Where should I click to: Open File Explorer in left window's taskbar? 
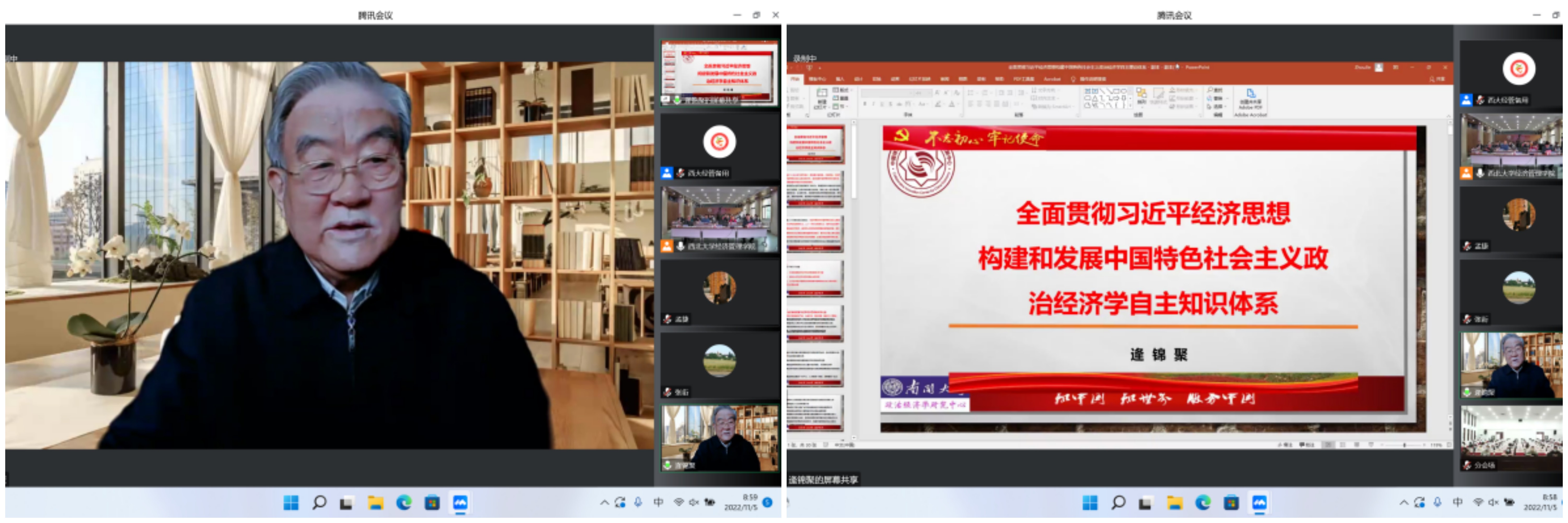[x=375, y=503]
